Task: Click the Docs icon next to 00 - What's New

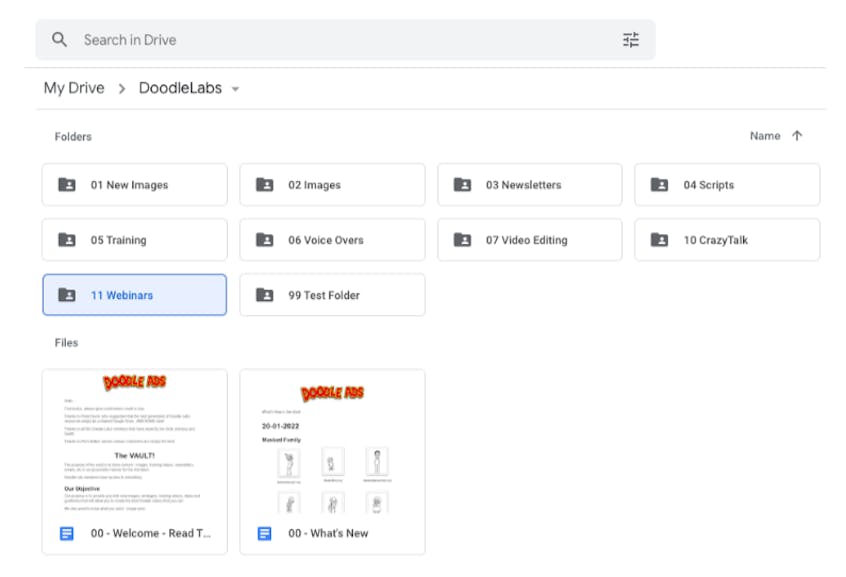Action: point(264,533)
